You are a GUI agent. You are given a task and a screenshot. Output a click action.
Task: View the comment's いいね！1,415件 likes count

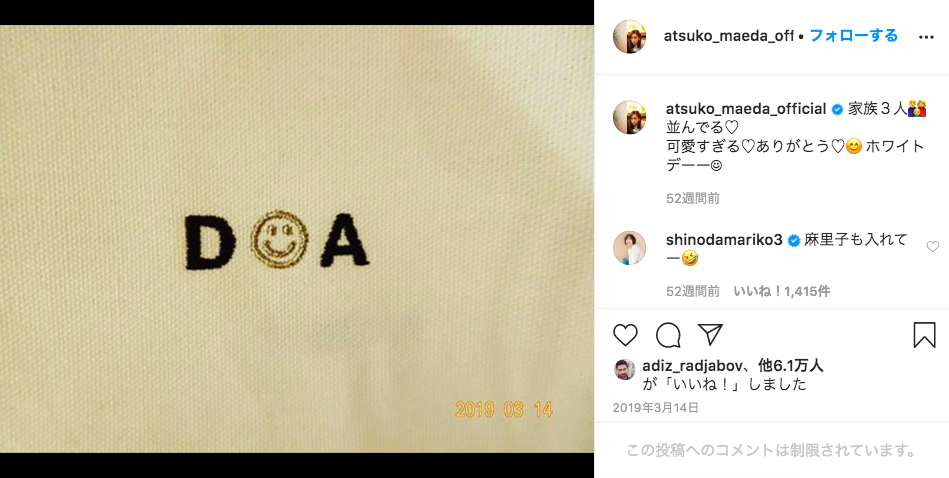[x=782, y=292]
